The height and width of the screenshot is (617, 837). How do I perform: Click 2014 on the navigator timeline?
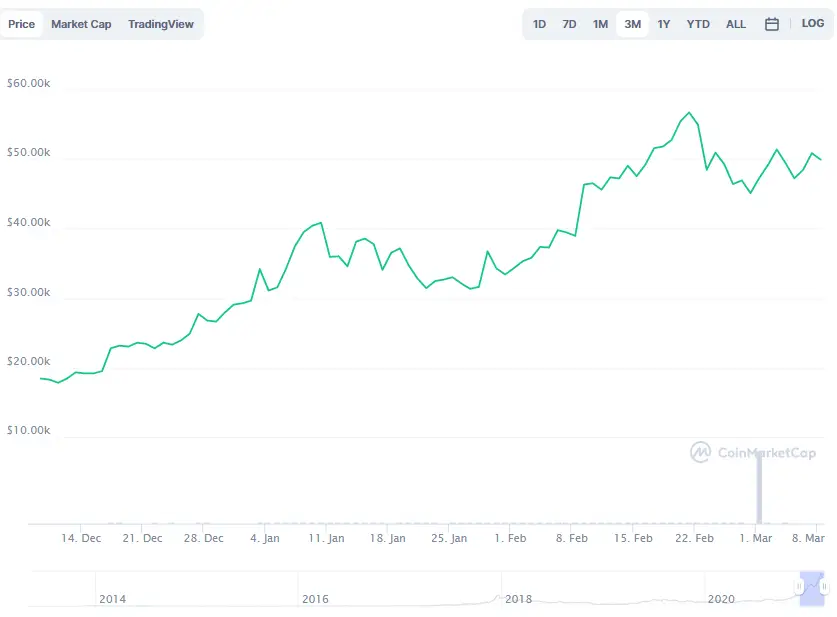[x=113, y=599]
